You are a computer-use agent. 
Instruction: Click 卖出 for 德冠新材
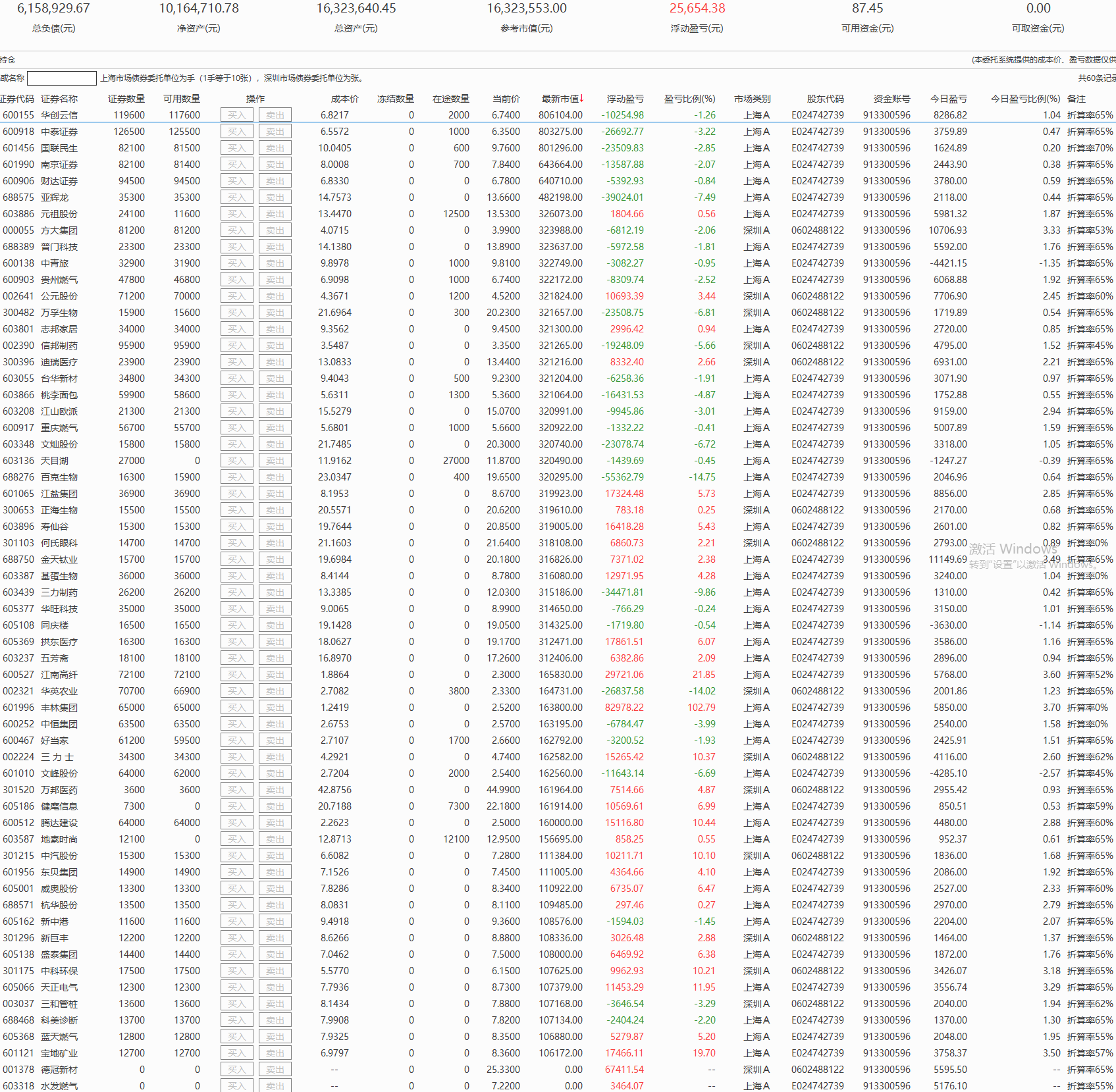[275, 1070]
